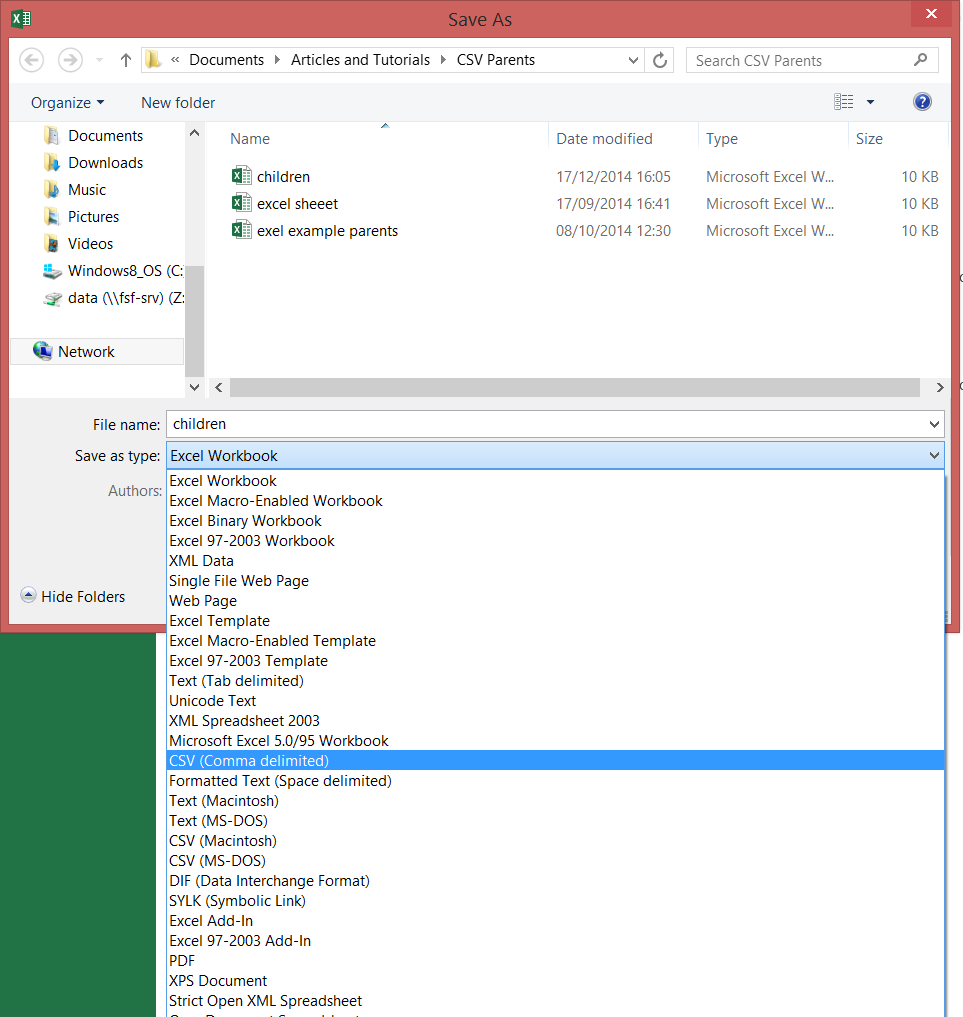Click the right scroll arrow of file list

point(940,387)
